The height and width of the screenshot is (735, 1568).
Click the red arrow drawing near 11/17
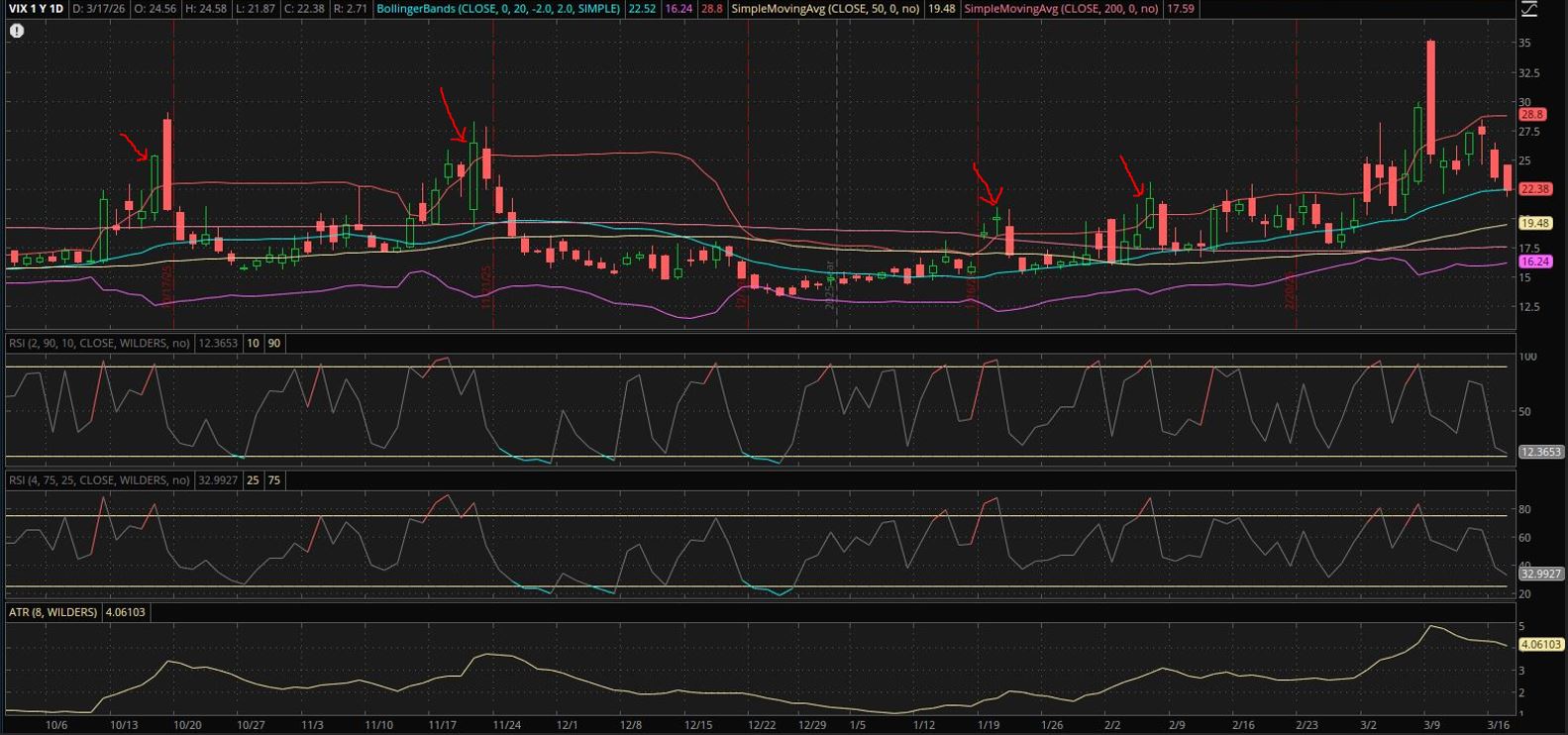453,115
